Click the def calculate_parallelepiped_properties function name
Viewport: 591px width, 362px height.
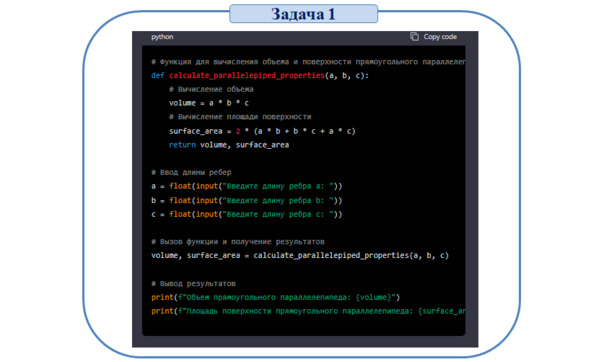(247, 75)
